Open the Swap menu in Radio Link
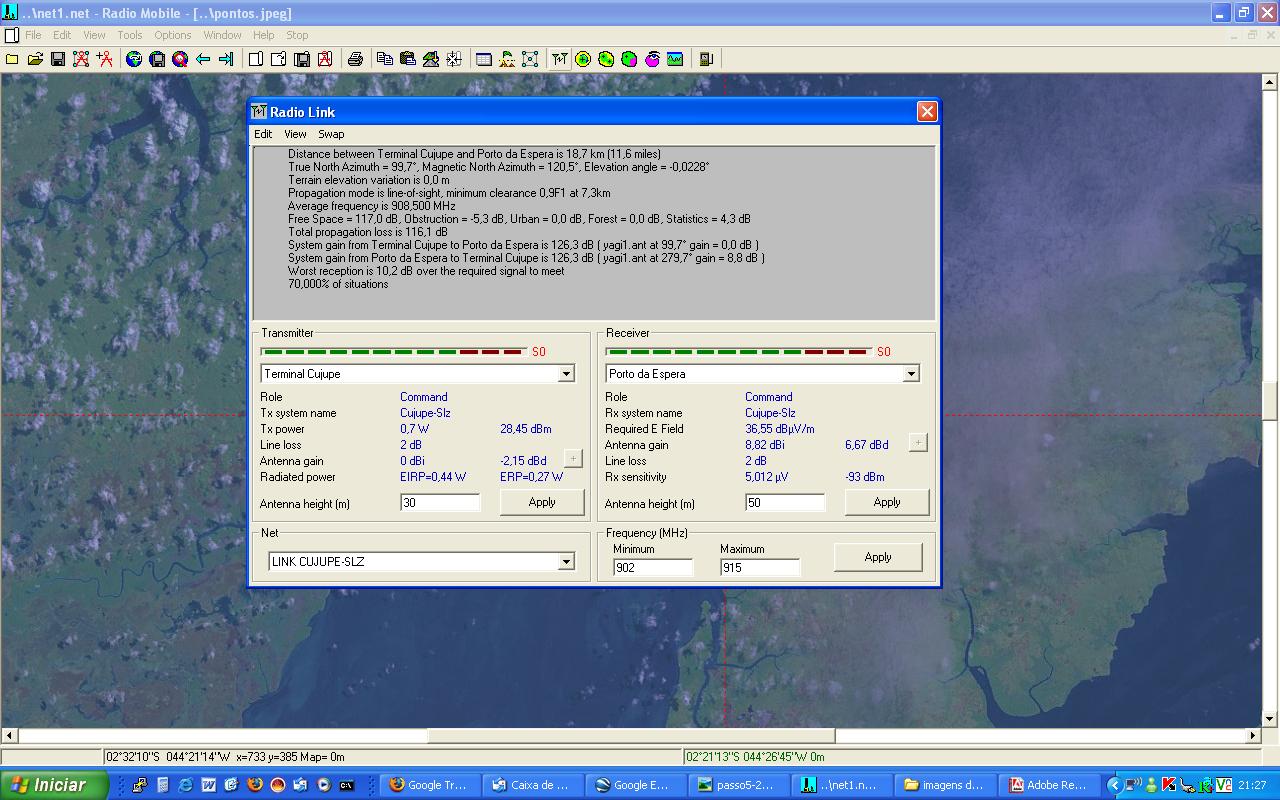Screen dimensions: 1280x800 coord(331,134)
